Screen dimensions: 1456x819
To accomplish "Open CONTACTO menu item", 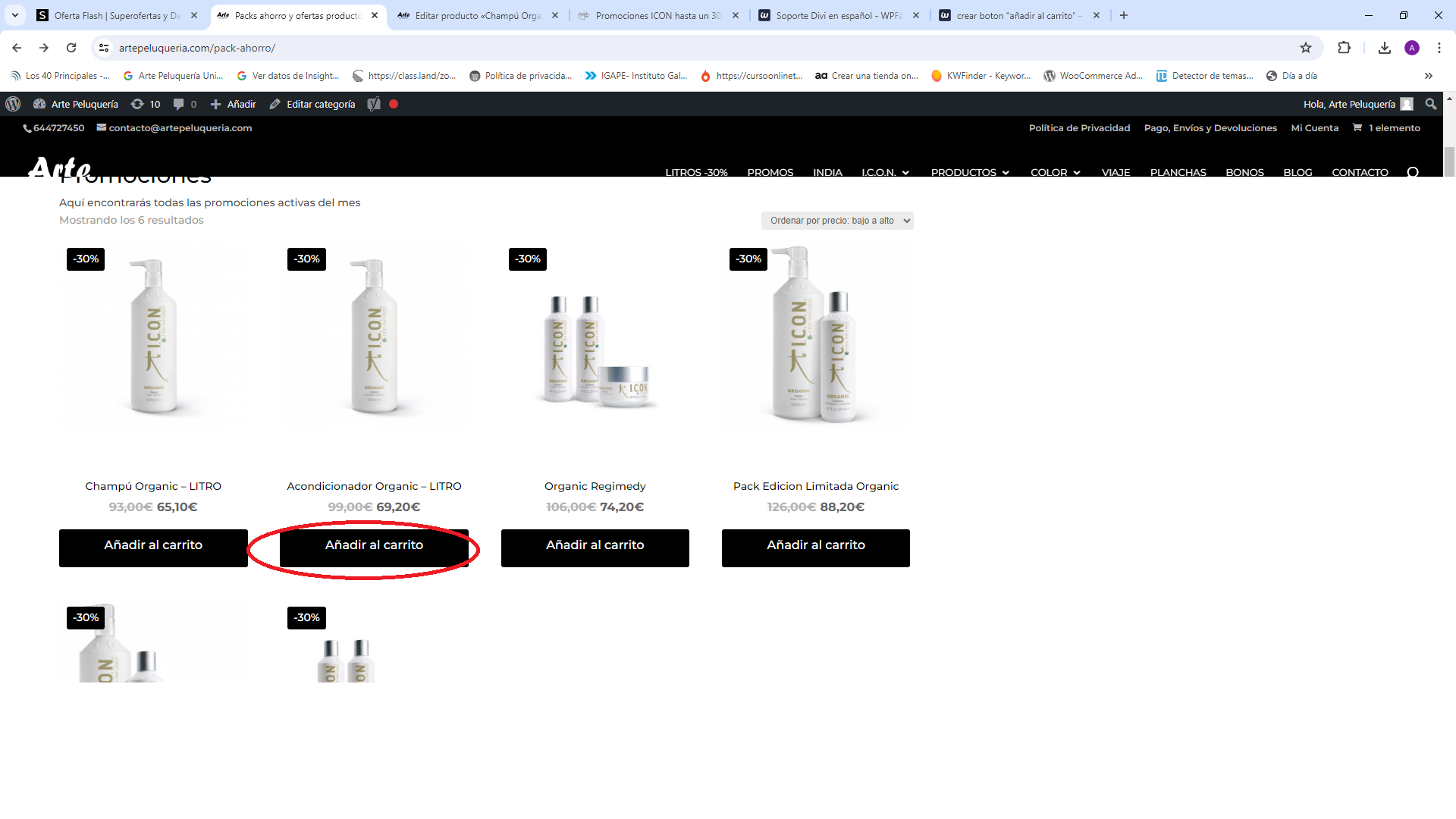I will tap(1360, 172).
